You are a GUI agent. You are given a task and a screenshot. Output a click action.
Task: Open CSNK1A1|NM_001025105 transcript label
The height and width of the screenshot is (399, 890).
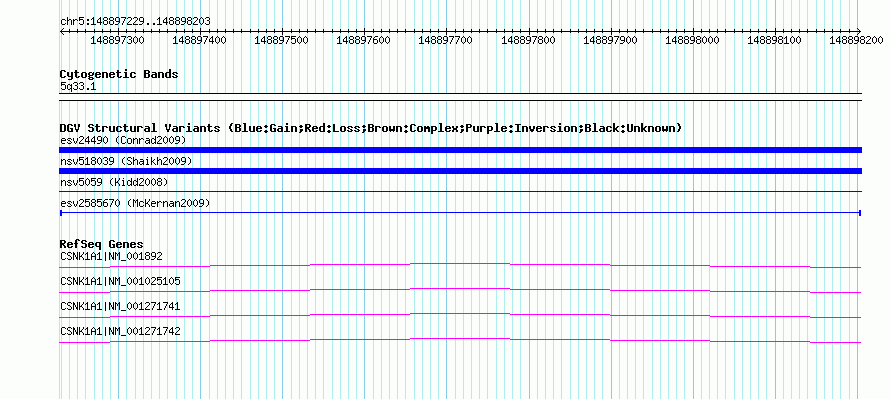(120, 282)
